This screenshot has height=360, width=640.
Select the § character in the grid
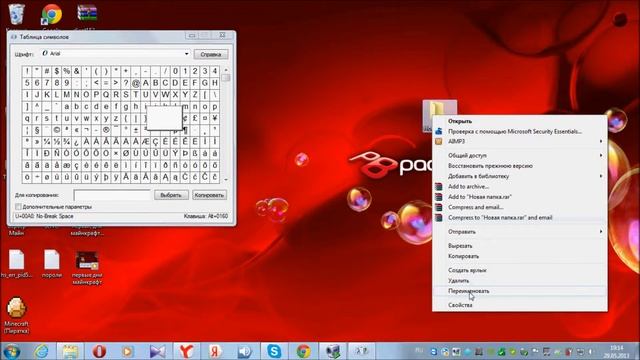tap(37, 130)
